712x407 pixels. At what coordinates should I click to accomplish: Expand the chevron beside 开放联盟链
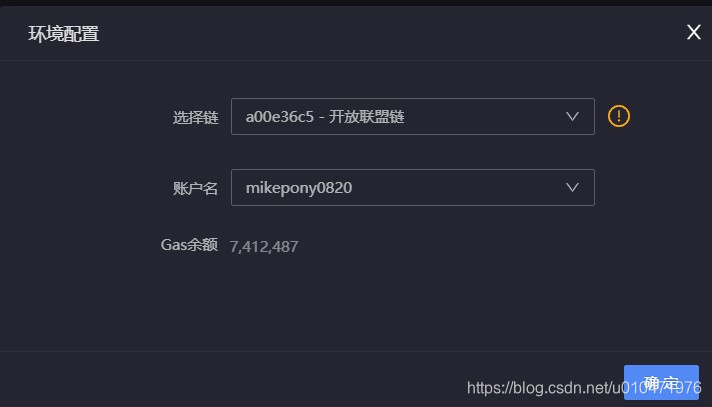point(572,117)
